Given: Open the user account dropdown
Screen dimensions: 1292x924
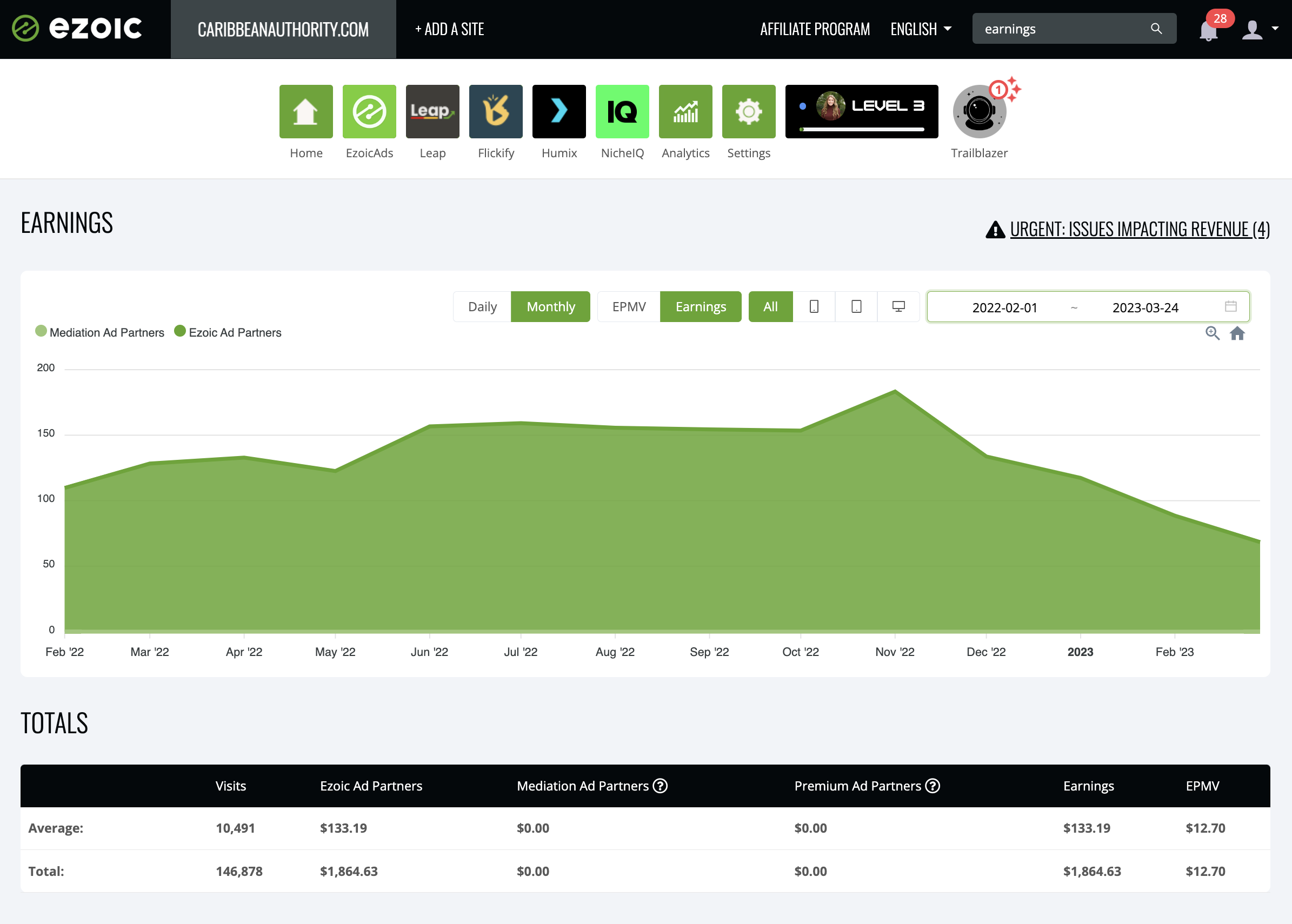Looking at the screenshot, I should 1260,29.
